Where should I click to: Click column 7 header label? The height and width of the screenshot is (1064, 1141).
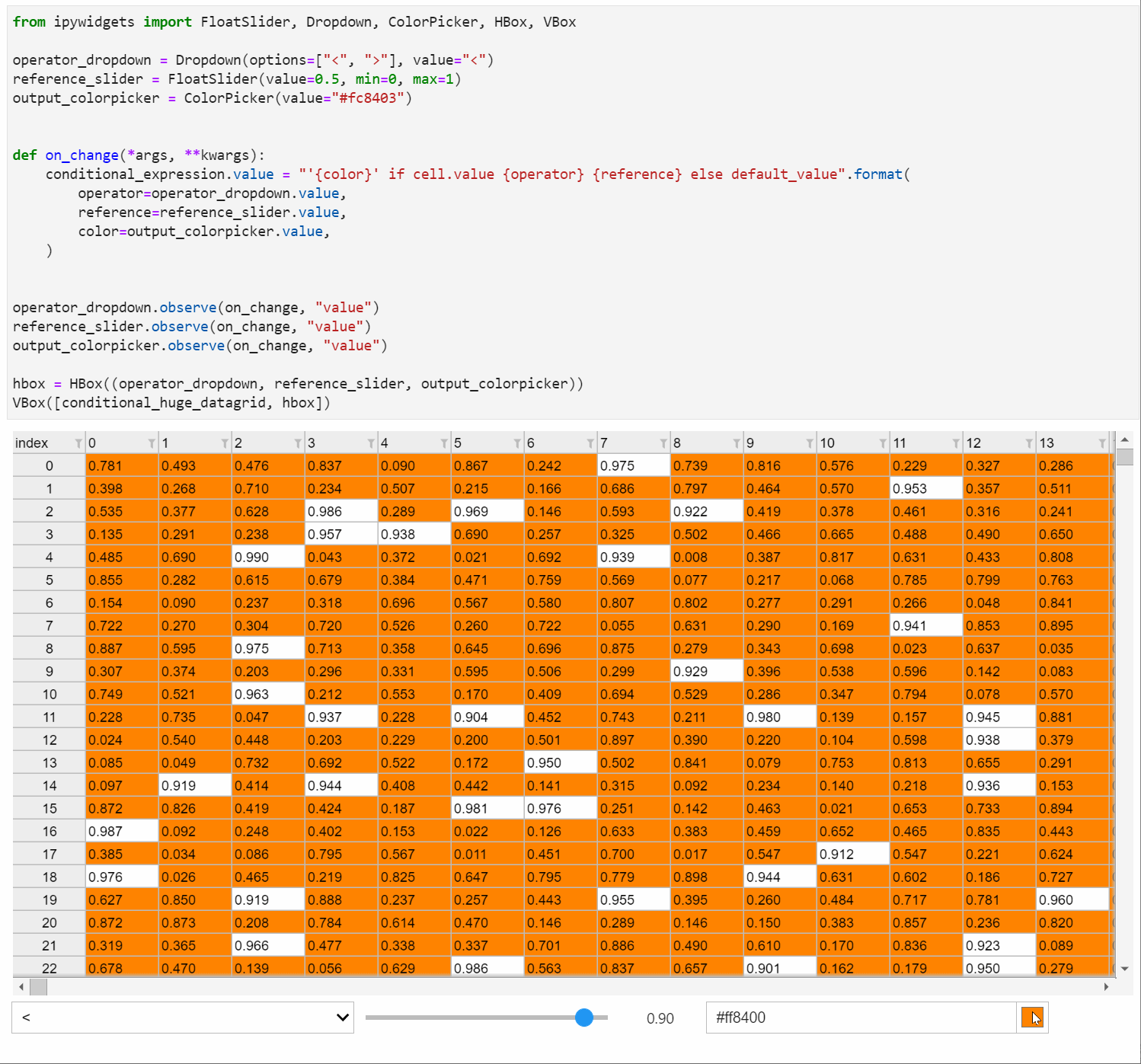pos(604,443)
